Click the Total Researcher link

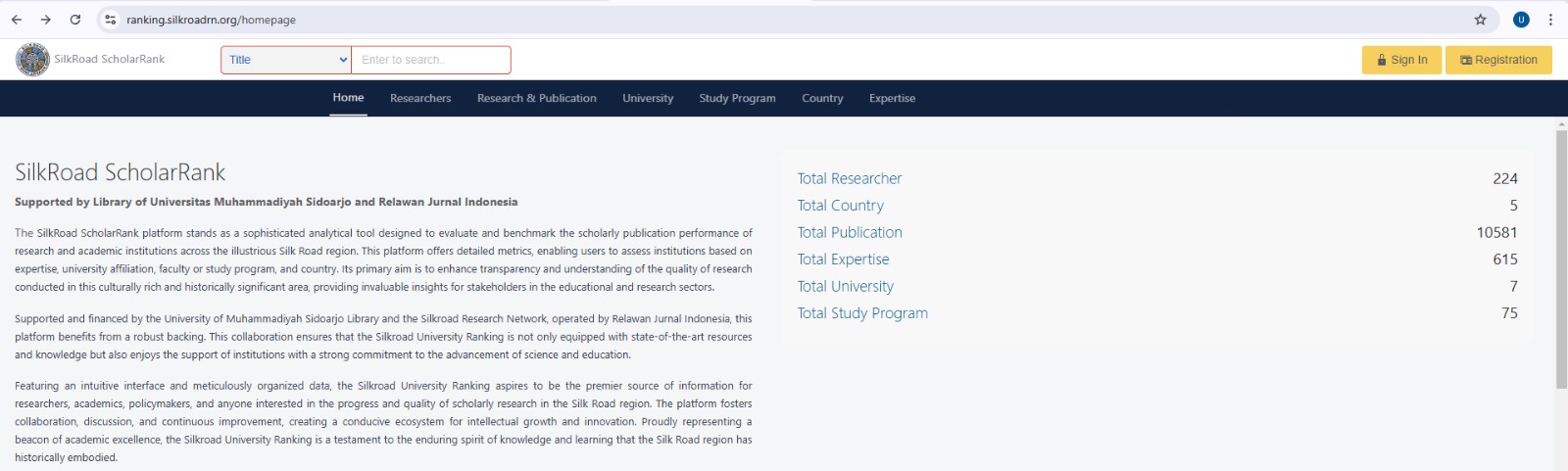pyautogui.click(x=850, y=178)
